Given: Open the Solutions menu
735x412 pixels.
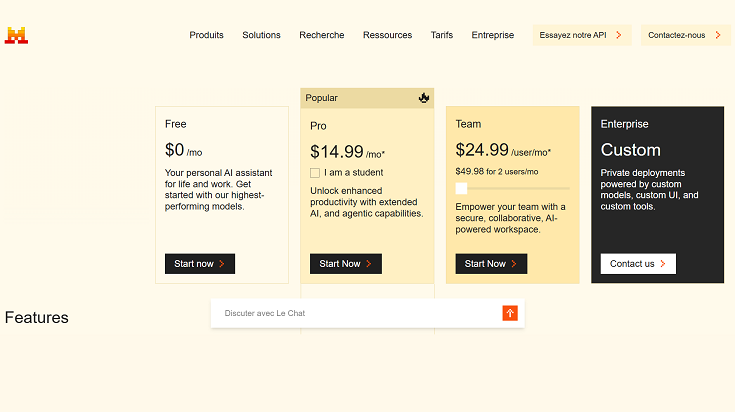Looking at the screenshot, I should (x=261, y=35).
